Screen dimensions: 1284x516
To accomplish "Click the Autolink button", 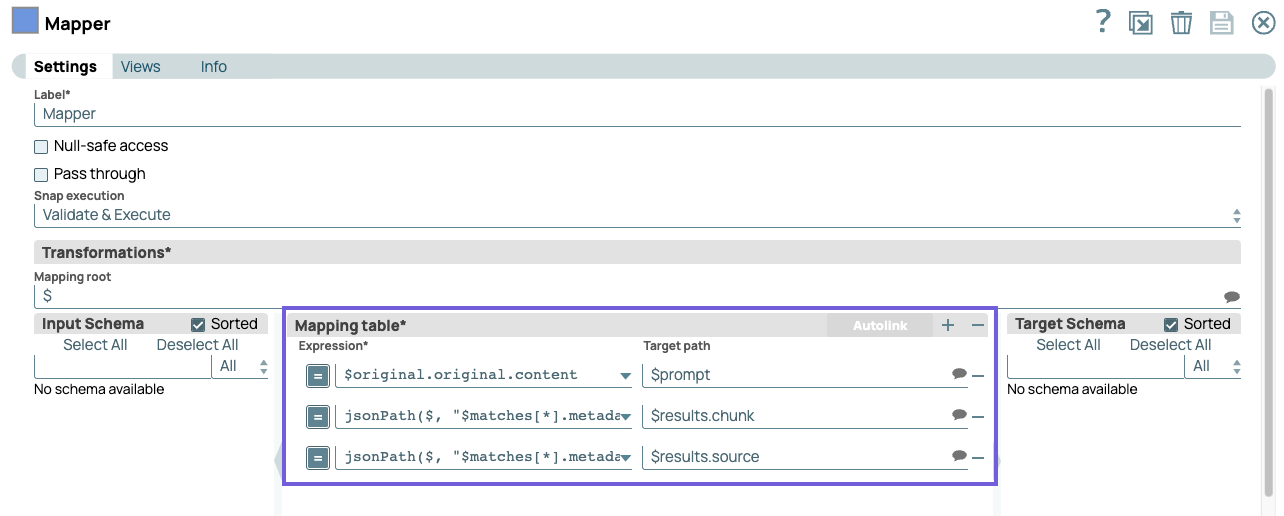I will click(879, 325).
